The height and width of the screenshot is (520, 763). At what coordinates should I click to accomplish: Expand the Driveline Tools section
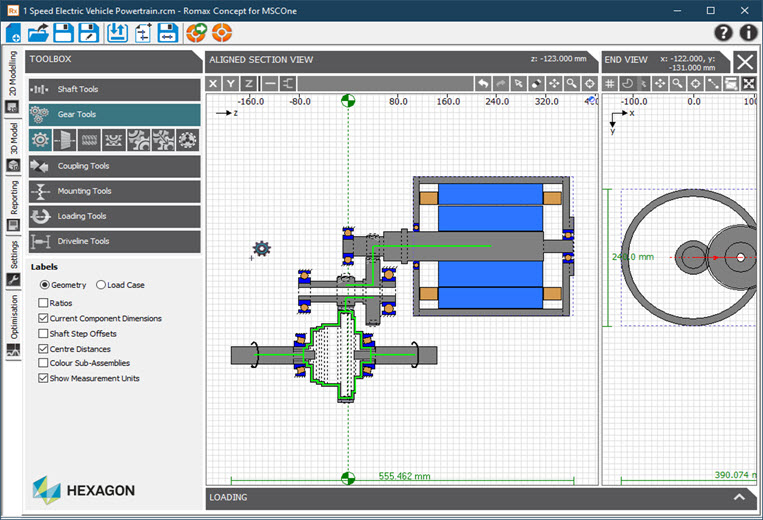pos(114,241)
